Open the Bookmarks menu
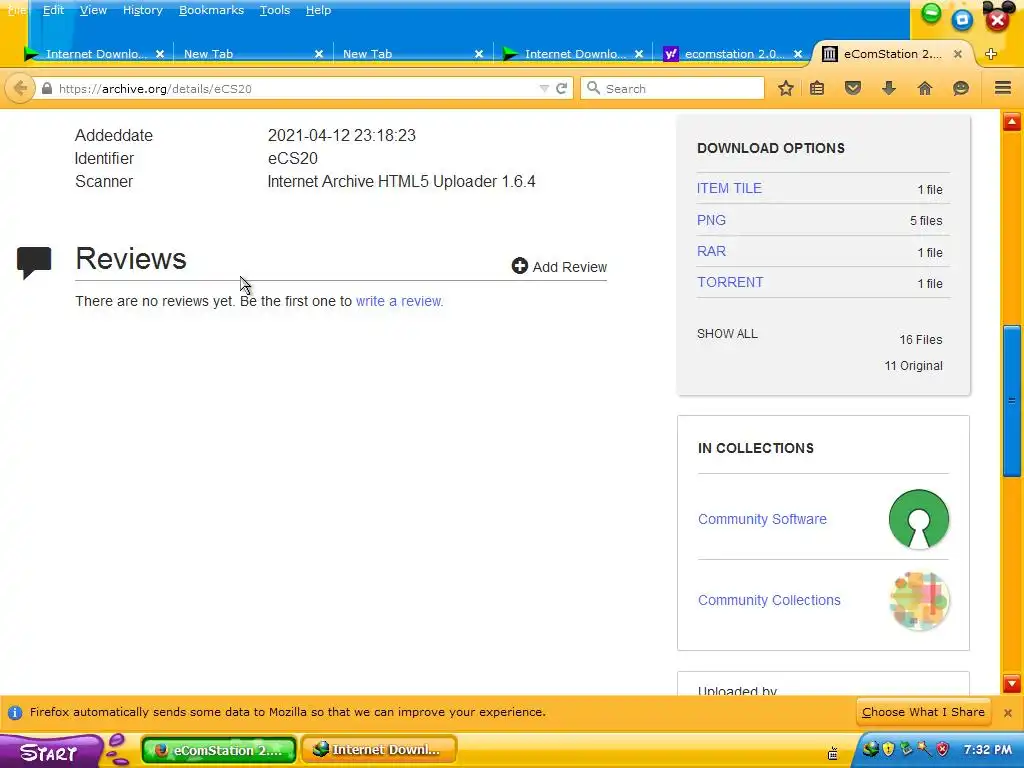The width and height of the screenshot is (1024, 768). pyautogui.click(x=211, y=10)
